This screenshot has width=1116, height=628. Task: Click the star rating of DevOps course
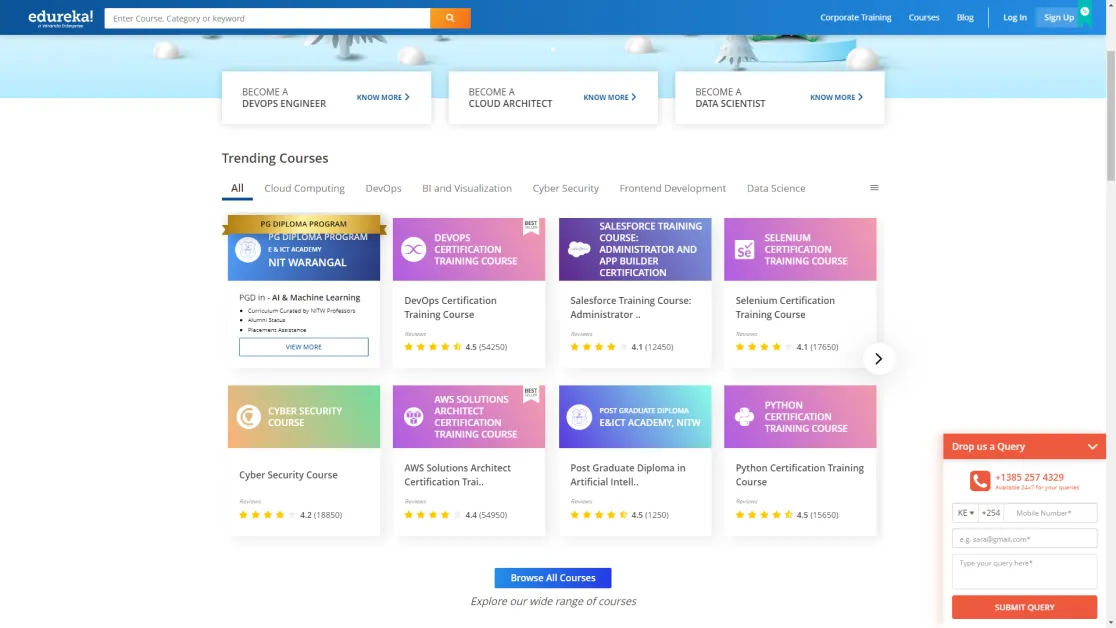(x=433, y=347)
